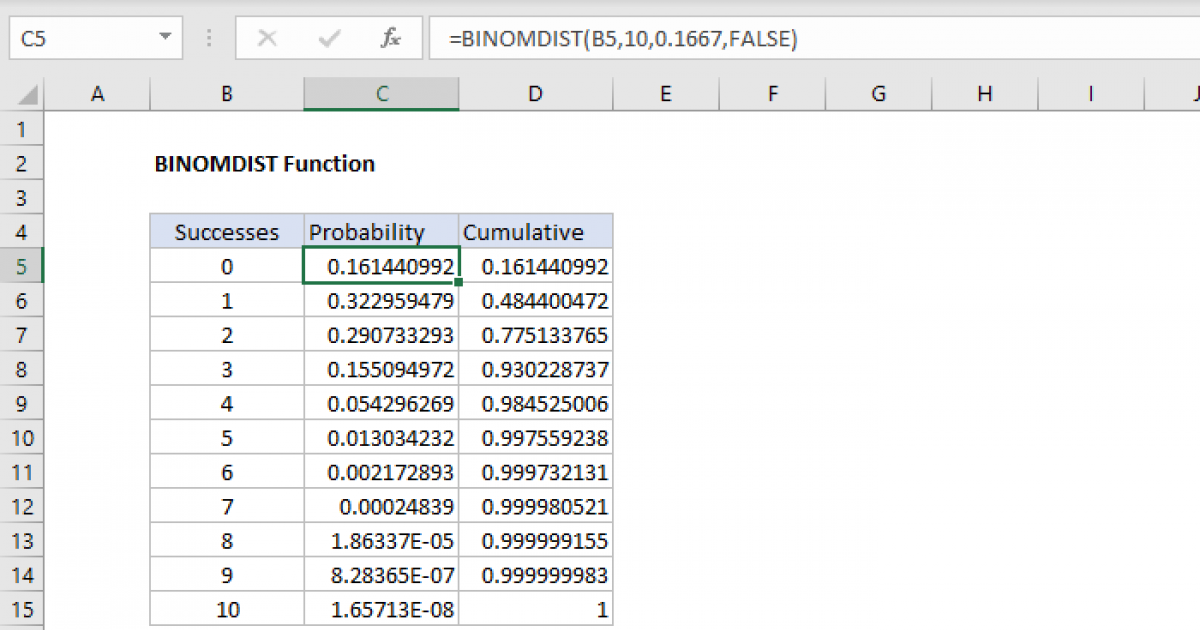Click the Successes header cell
This screenshot has height=630, width=1200.
click(226, 231)
